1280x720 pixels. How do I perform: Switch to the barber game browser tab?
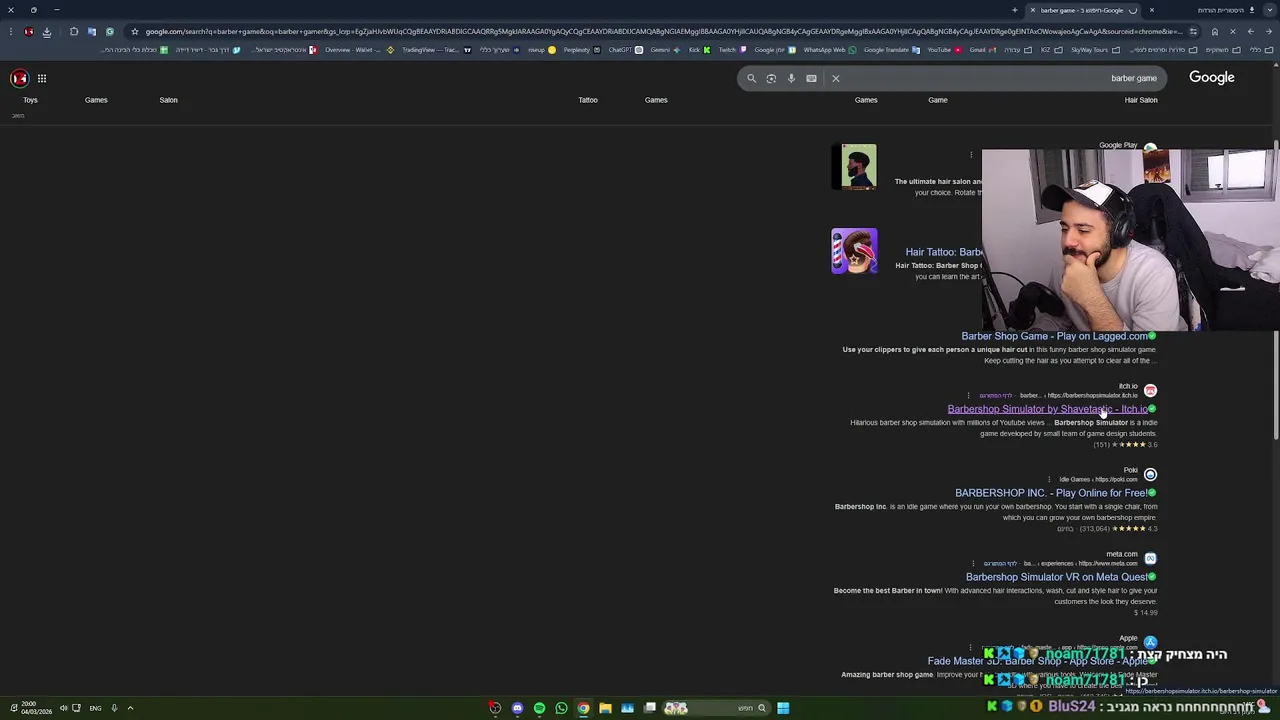(1085, 10)
